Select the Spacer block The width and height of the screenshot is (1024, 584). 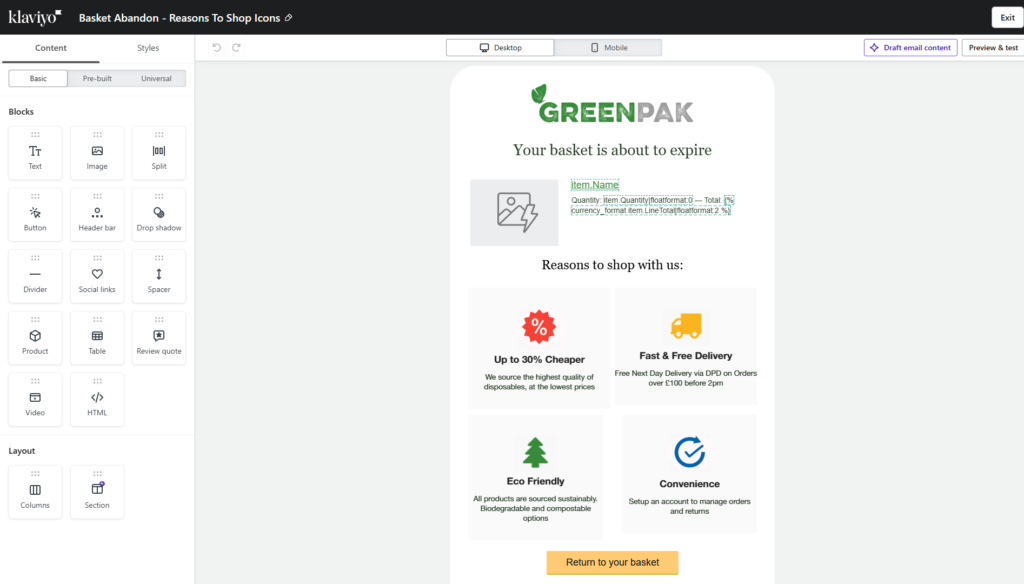click(x=159, y=276)
